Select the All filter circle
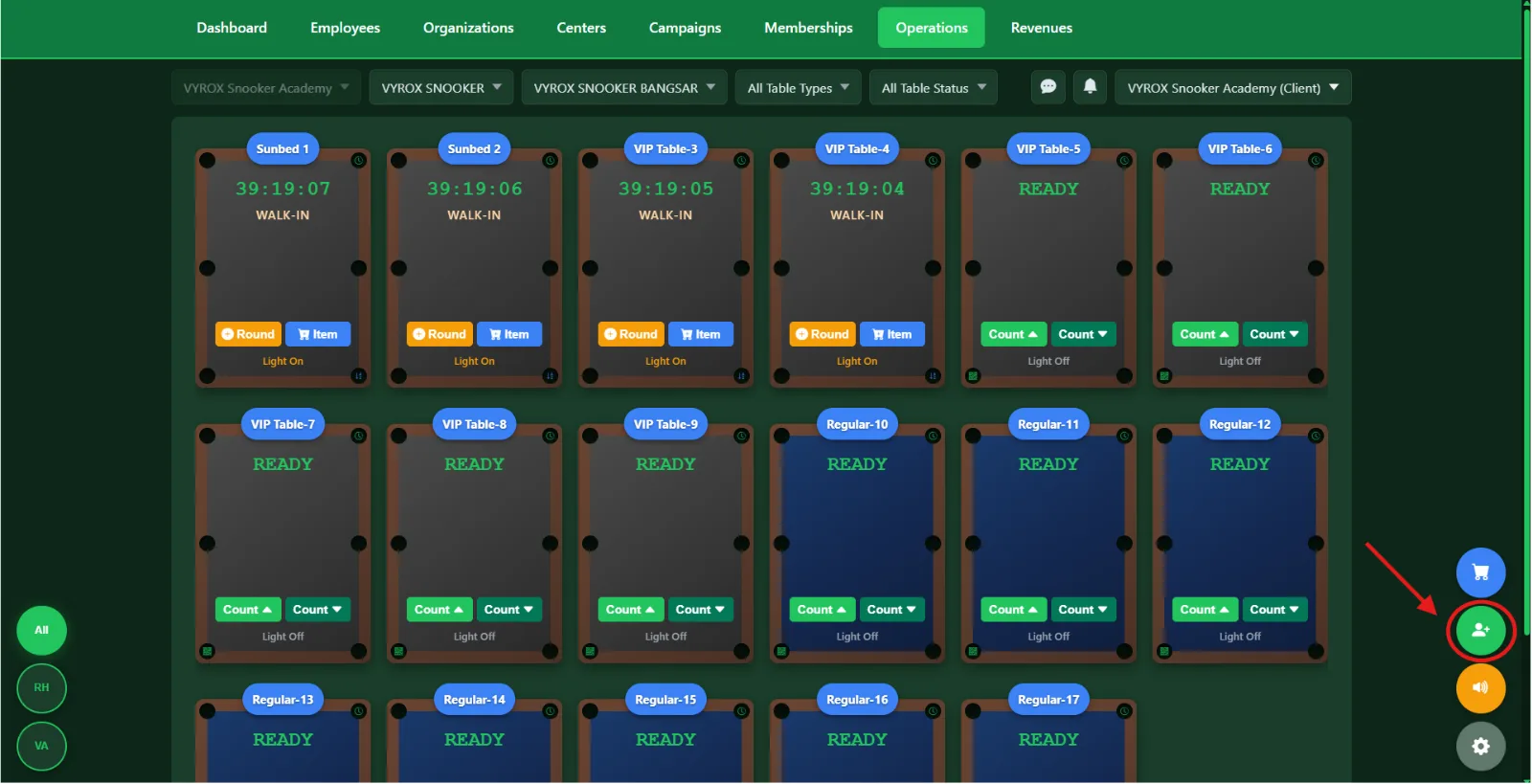 tap(41, 631)
